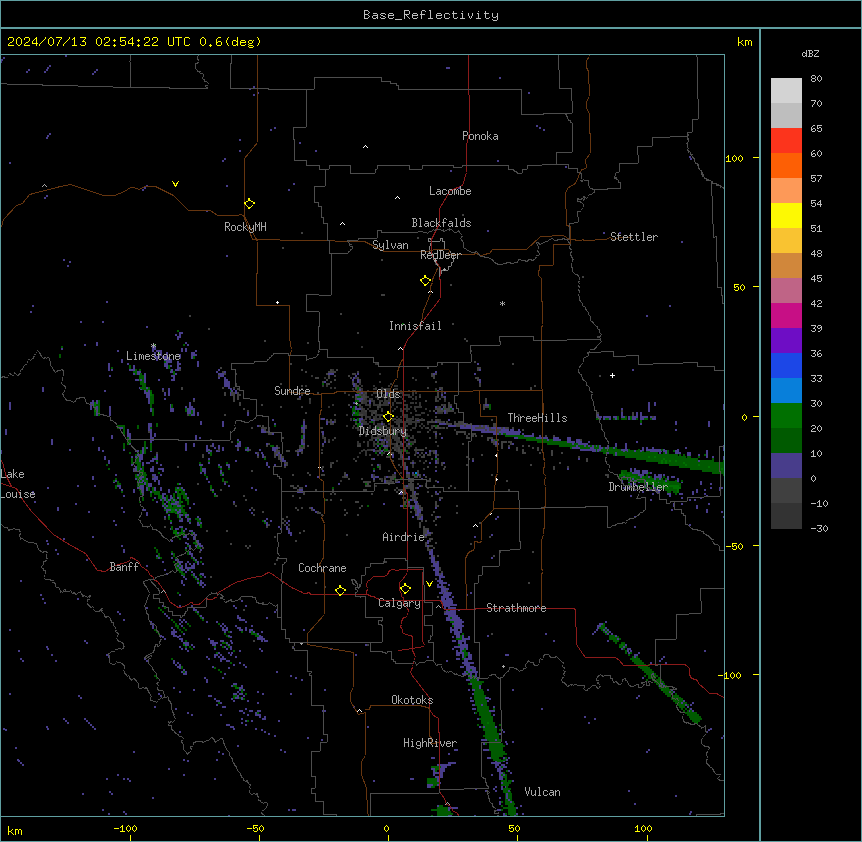Screen dimensions: 862x842
Task: Click the Sylvan label
Action: pos(390,245)
